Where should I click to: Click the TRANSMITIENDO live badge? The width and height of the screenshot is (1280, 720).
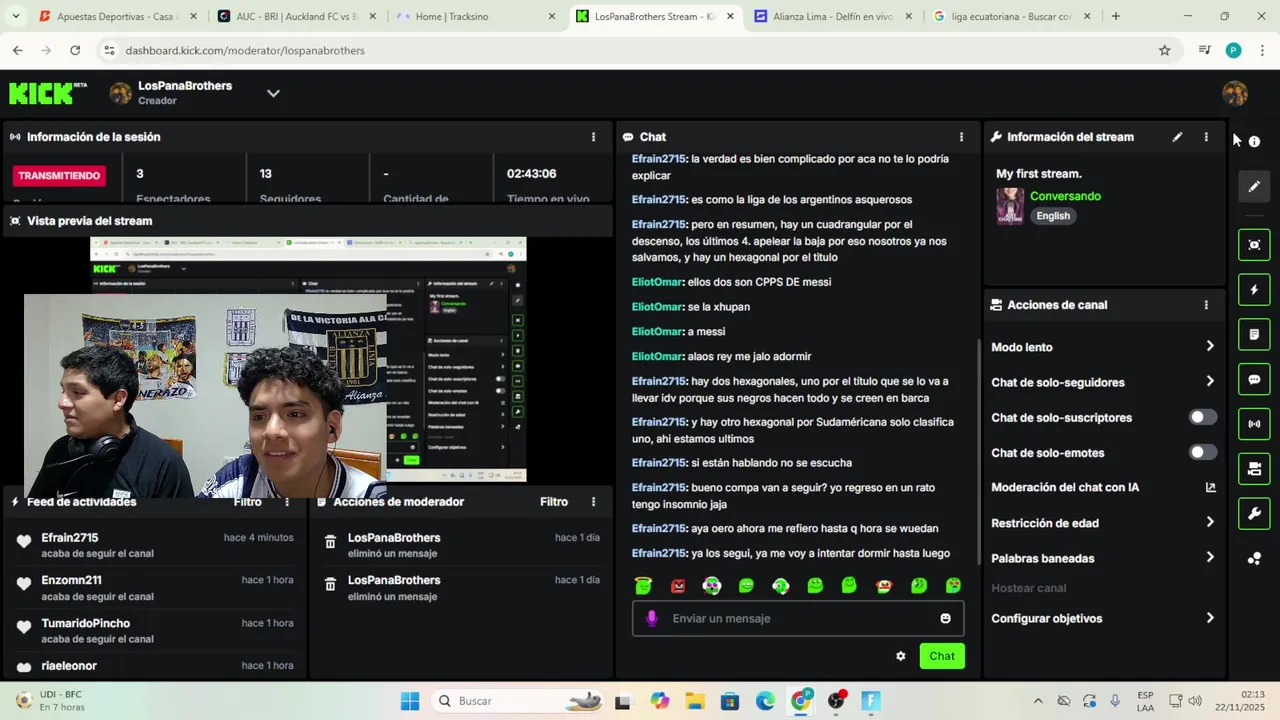click(x=59, y=176)
